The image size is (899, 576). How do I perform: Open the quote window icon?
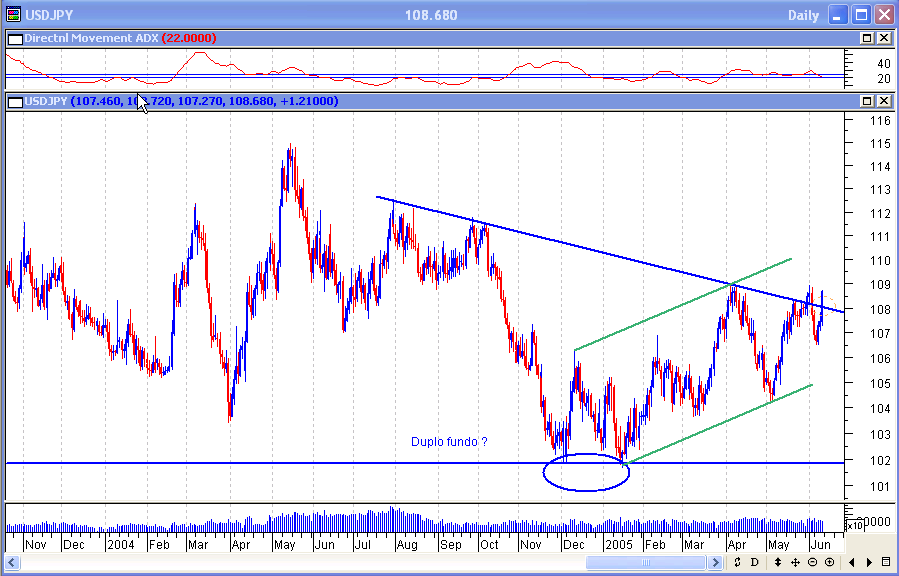pyautogui.click(x=886, y=563)
